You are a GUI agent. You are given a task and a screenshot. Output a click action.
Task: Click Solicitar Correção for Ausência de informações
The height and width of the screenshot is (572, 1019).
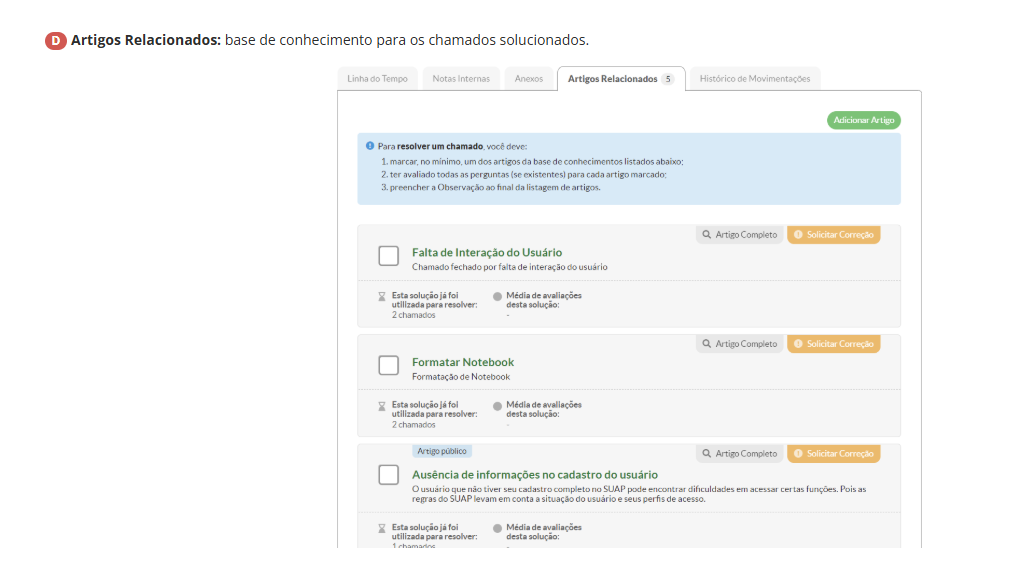834,454
